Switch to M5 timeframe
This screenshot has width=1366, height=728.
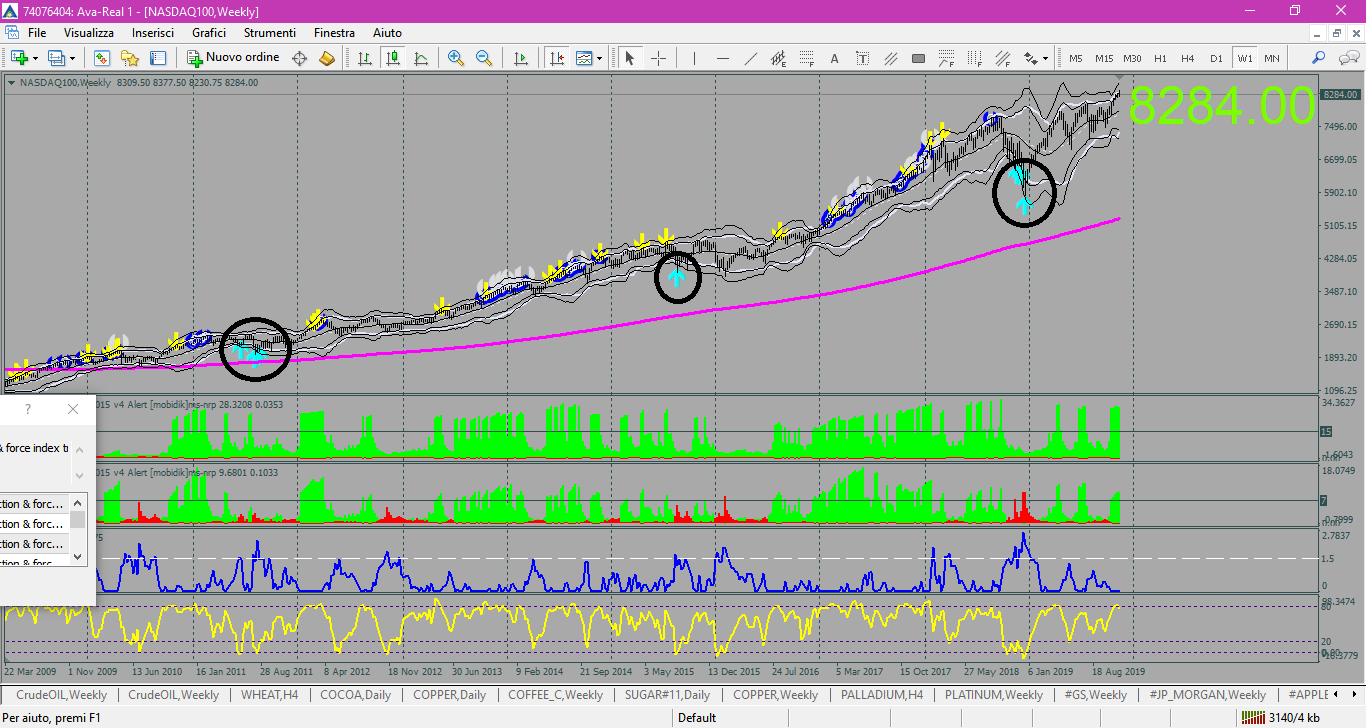click(x=1076, y=58)
